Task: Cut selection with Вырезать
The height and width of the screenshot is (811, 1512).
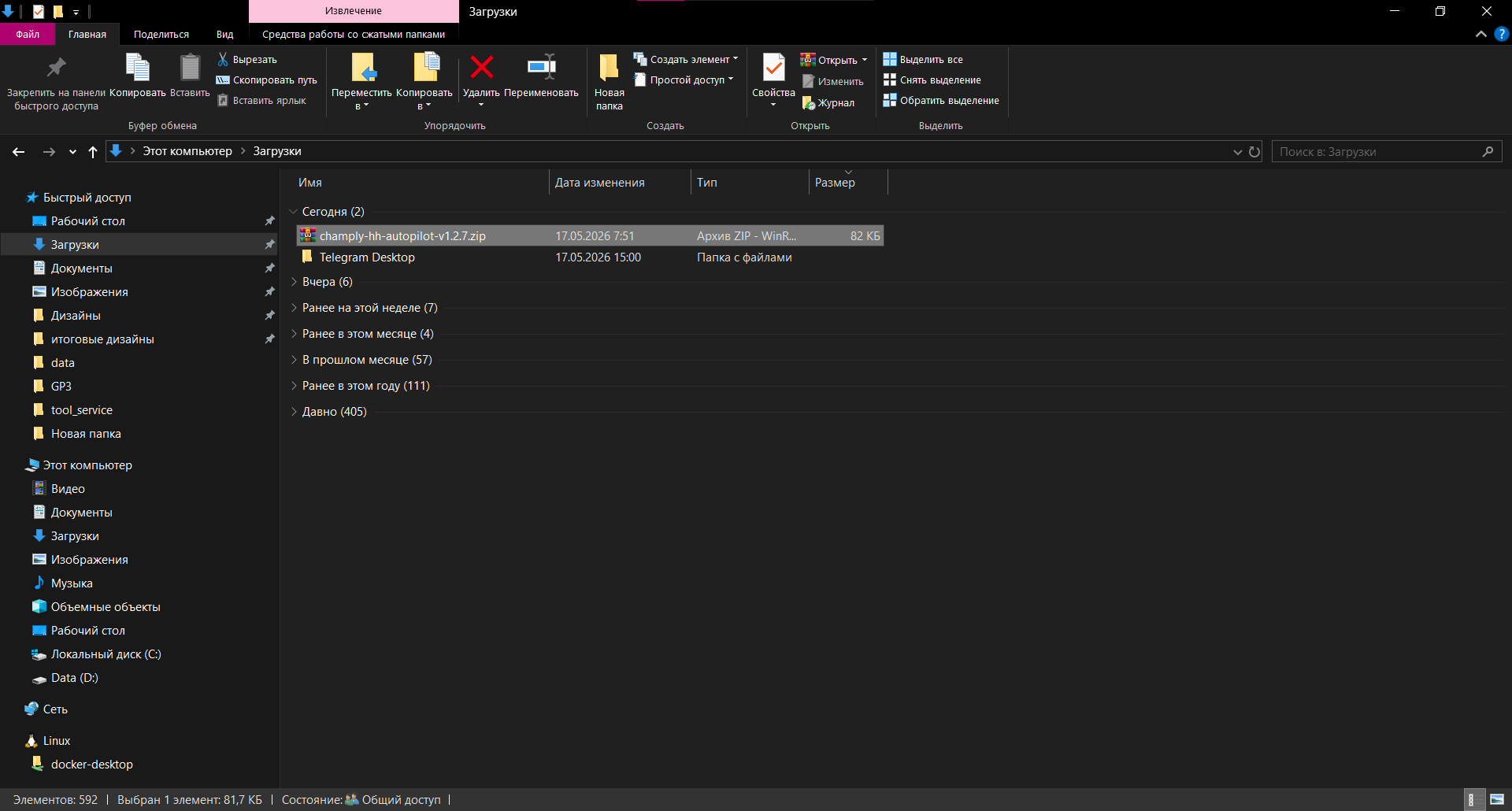Action: pos(247,60)
